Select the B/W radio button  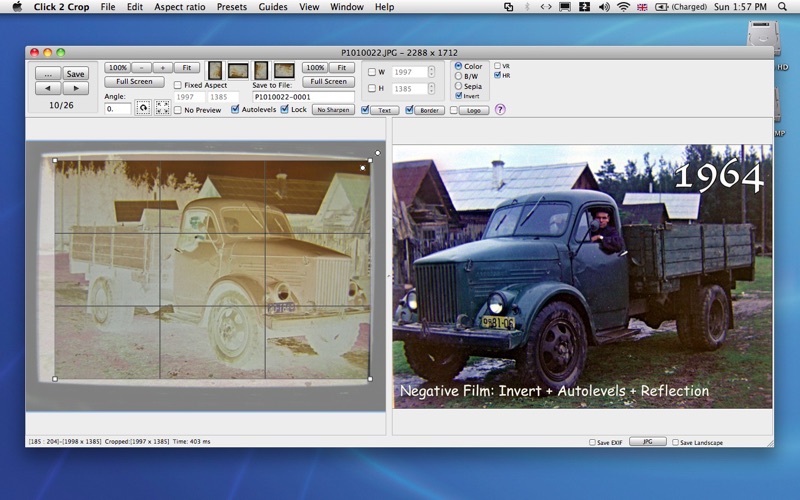pos(458,76)
